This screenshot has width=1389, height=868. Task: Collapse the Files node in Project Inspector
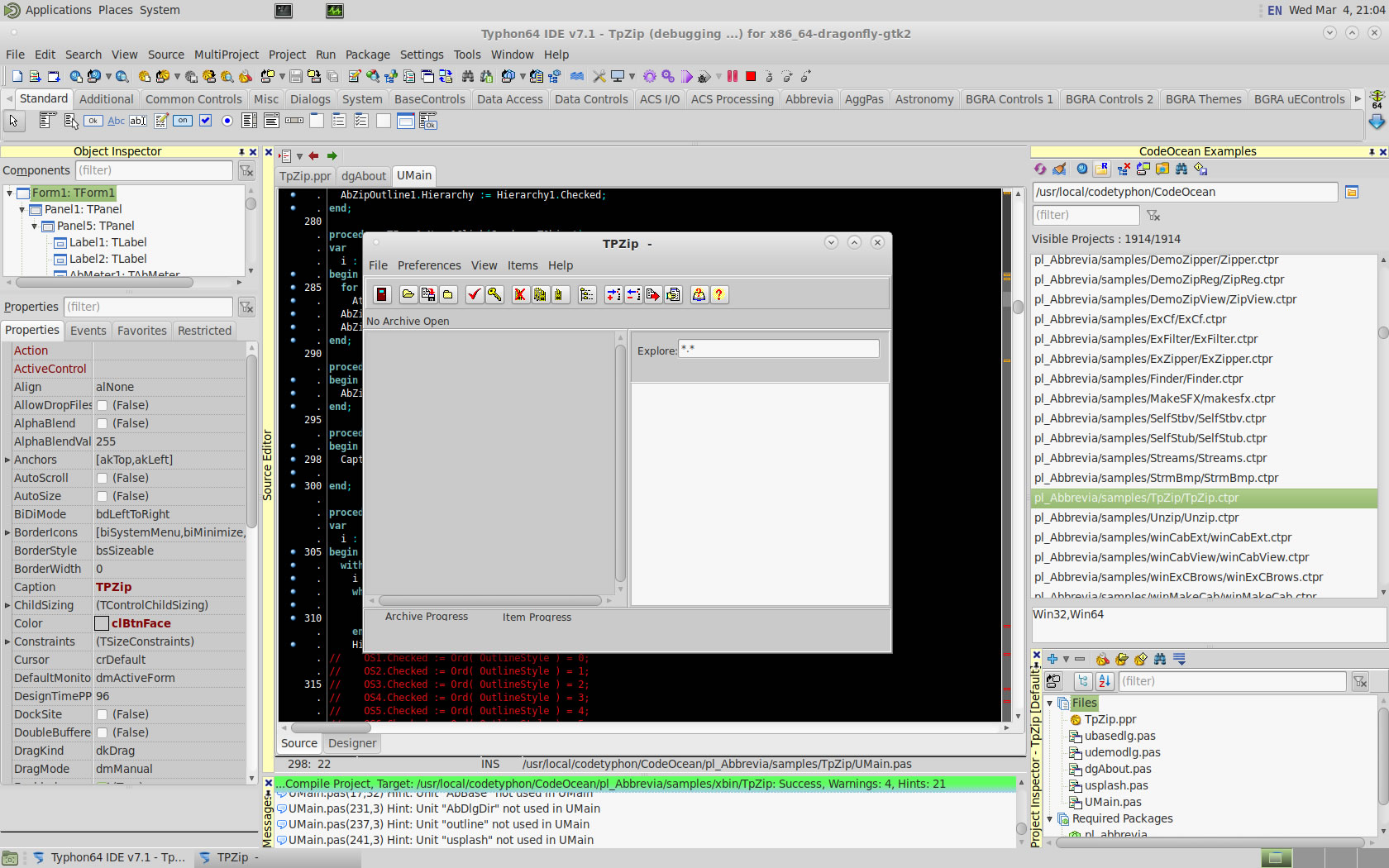1050,703
